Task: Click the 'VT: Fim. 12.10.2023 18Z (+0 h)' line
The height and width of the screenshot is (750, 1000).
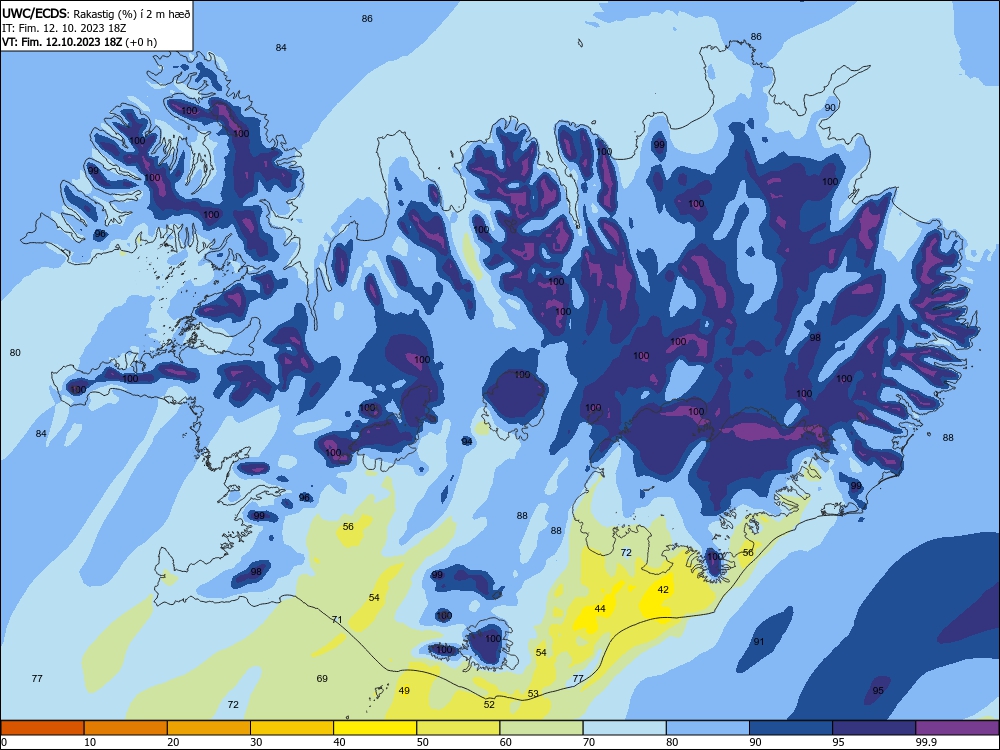Action: (80, 42)
